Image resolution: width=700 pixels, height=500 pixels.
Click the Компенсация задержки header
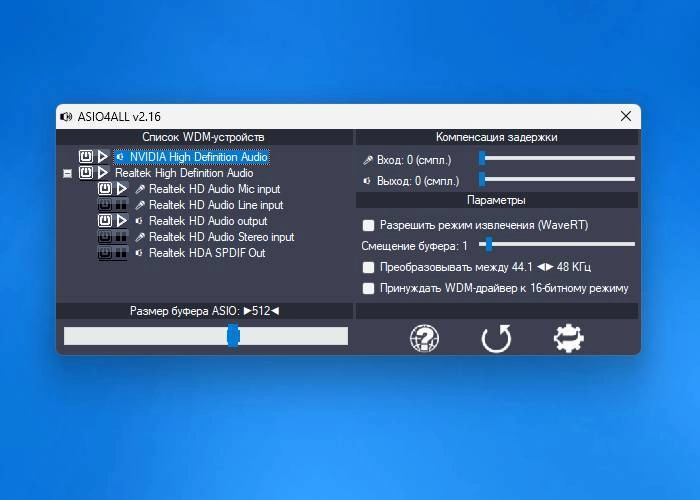coord(496,137)
